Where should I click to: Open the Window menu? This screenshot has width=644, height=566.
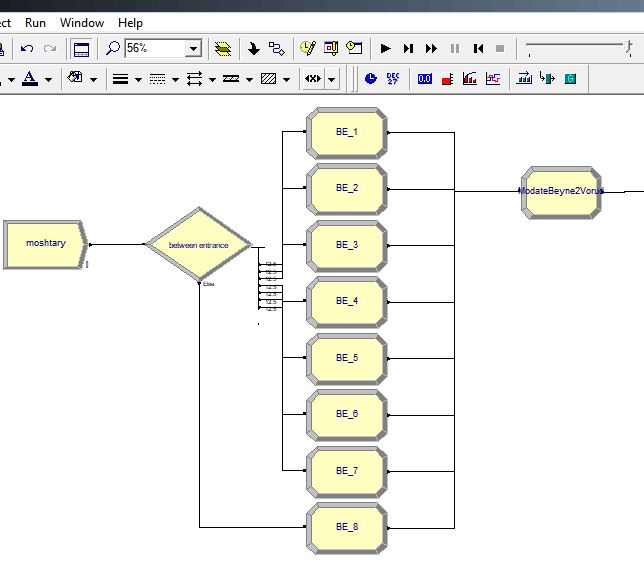click(x=82, y=23)
